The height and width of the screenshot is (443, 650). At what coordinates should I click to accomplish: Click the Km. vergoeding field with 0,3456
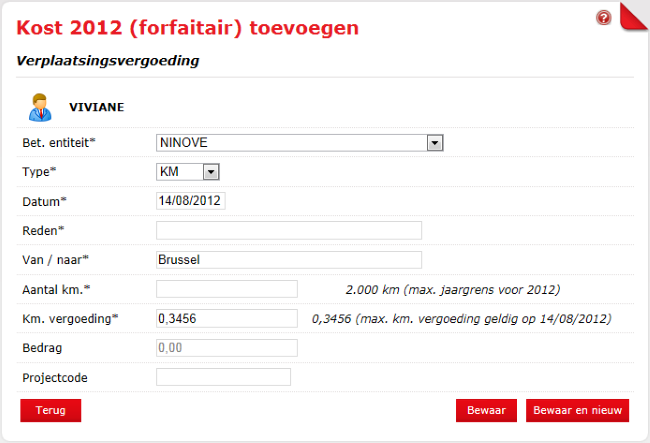(x=227, y=318)
